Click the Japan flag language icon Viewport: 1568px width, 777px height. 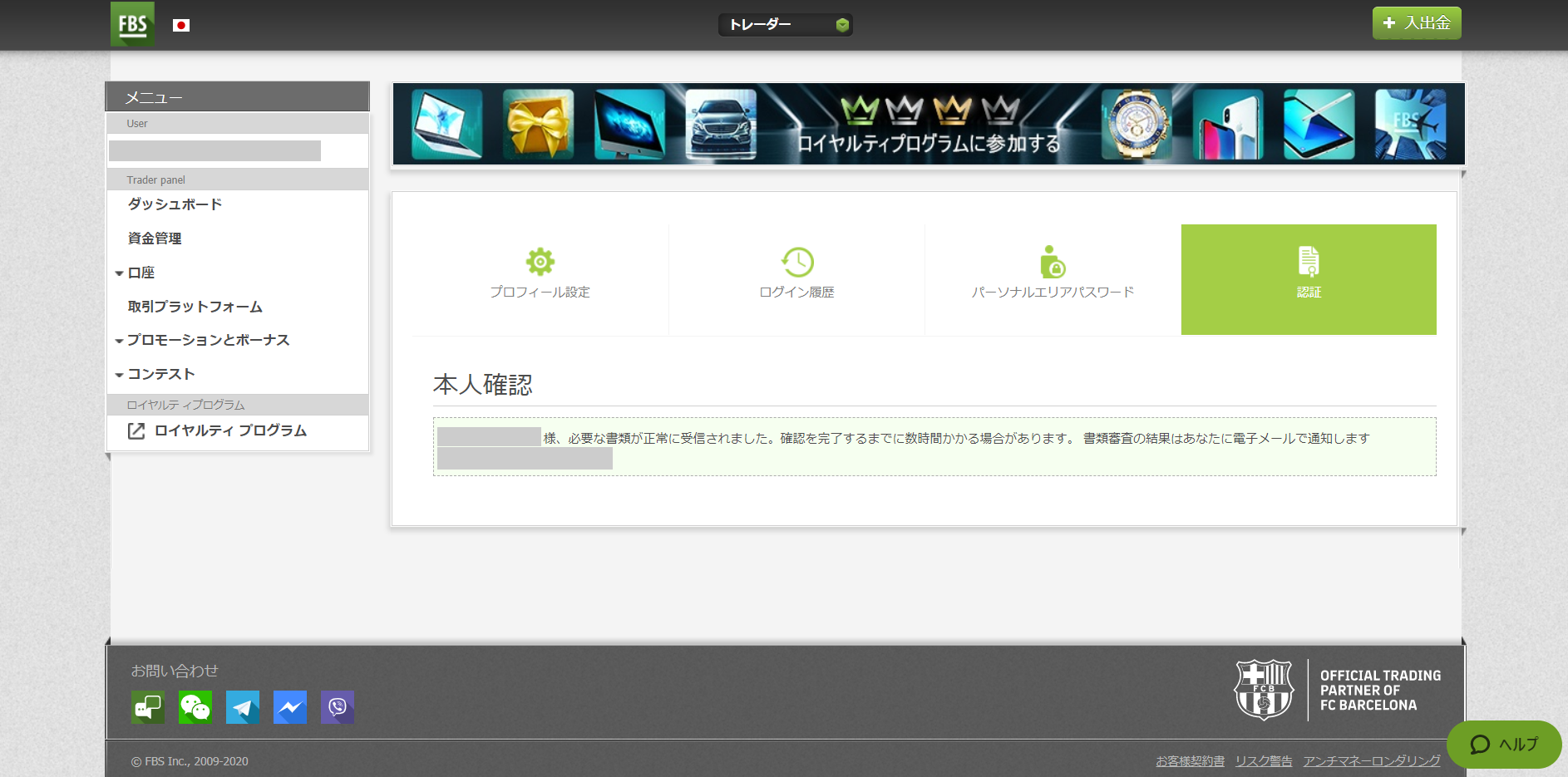tap(181, 26)
